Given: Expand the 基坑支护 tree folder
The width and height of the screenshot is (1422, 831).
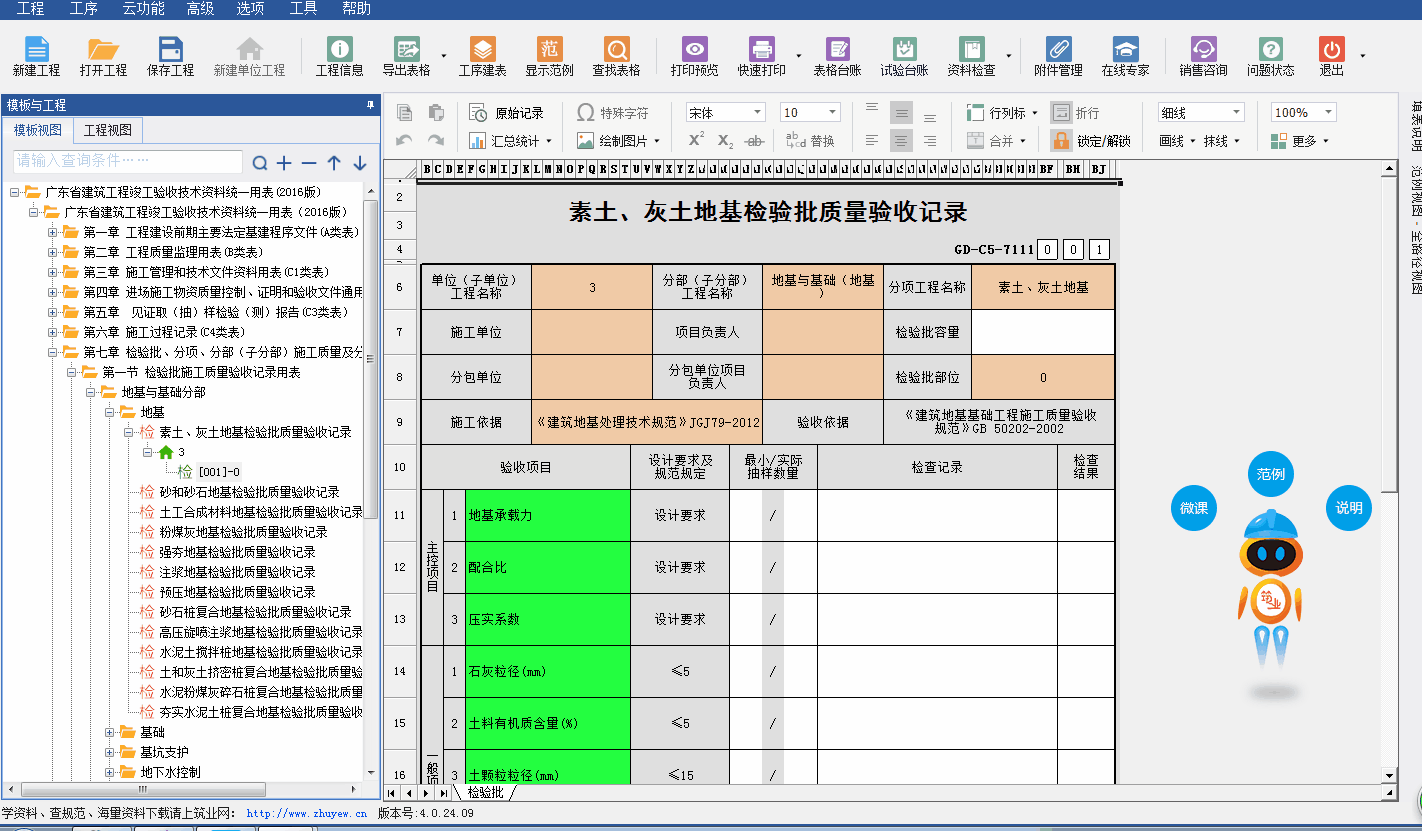Looking at the screenshot, I should click(110, 752).
